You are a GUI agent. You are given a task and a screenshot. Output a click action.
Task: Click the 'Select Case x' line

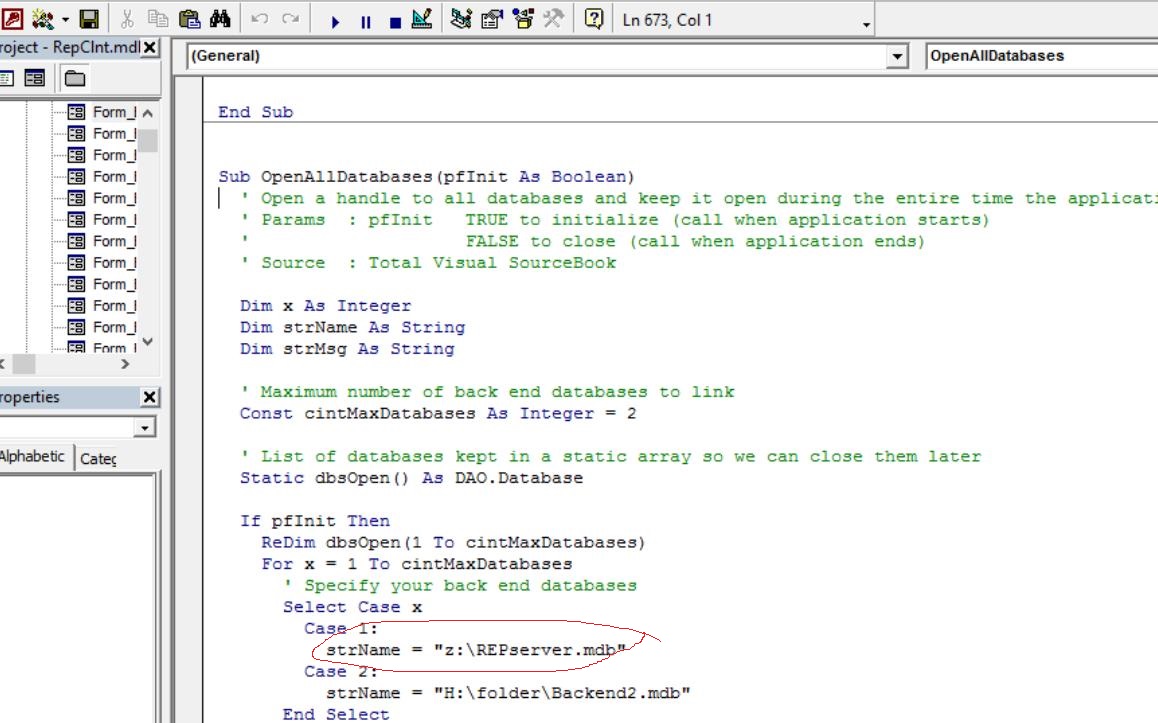[x=352, y=607]
